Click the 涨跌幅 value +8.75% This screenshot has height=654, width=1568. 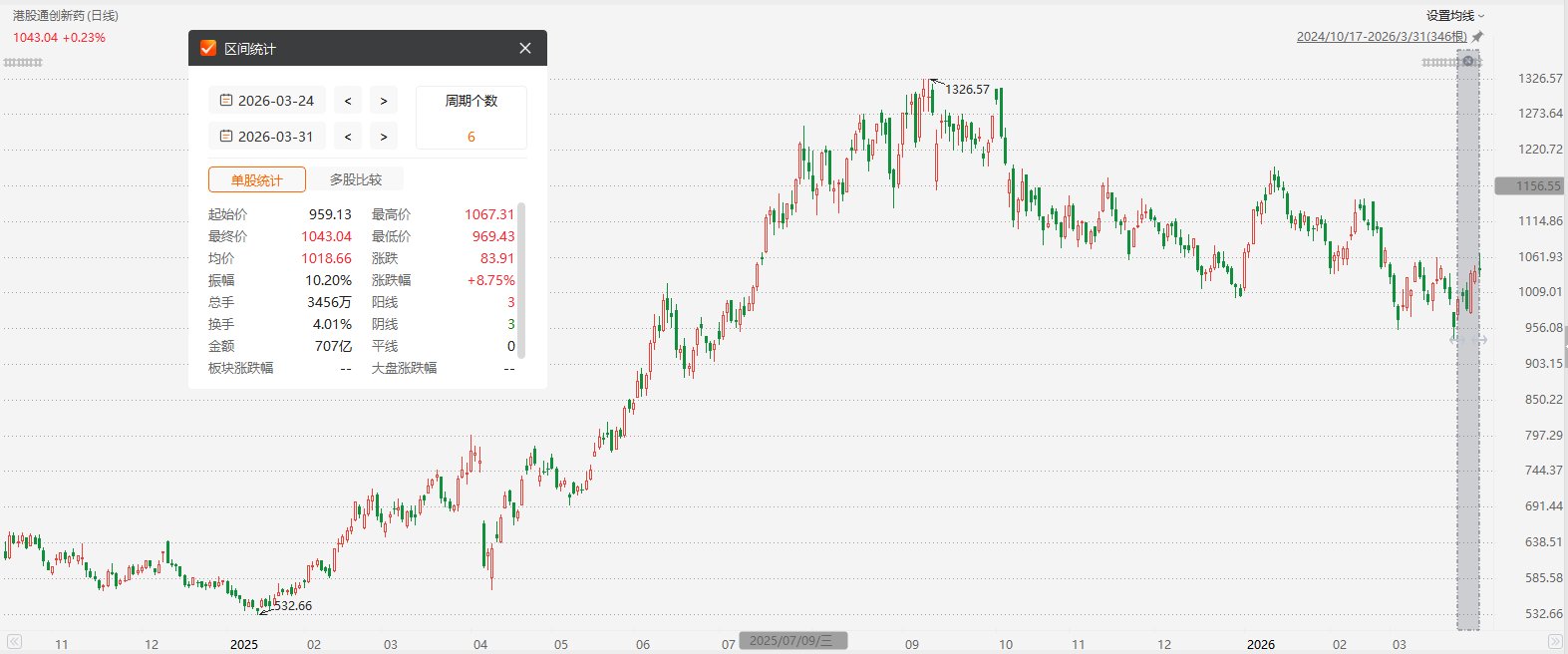coord(490,280)
